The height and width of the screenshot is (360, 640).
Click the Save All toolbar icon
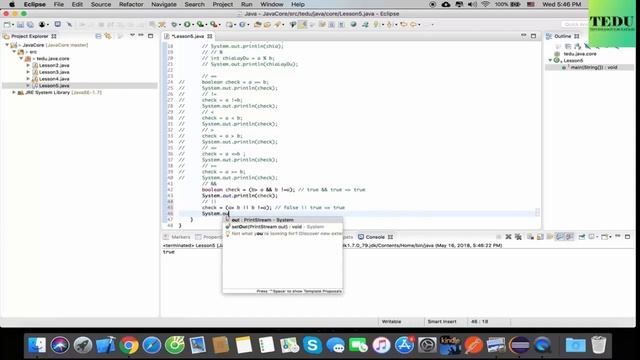pos(30,24)
